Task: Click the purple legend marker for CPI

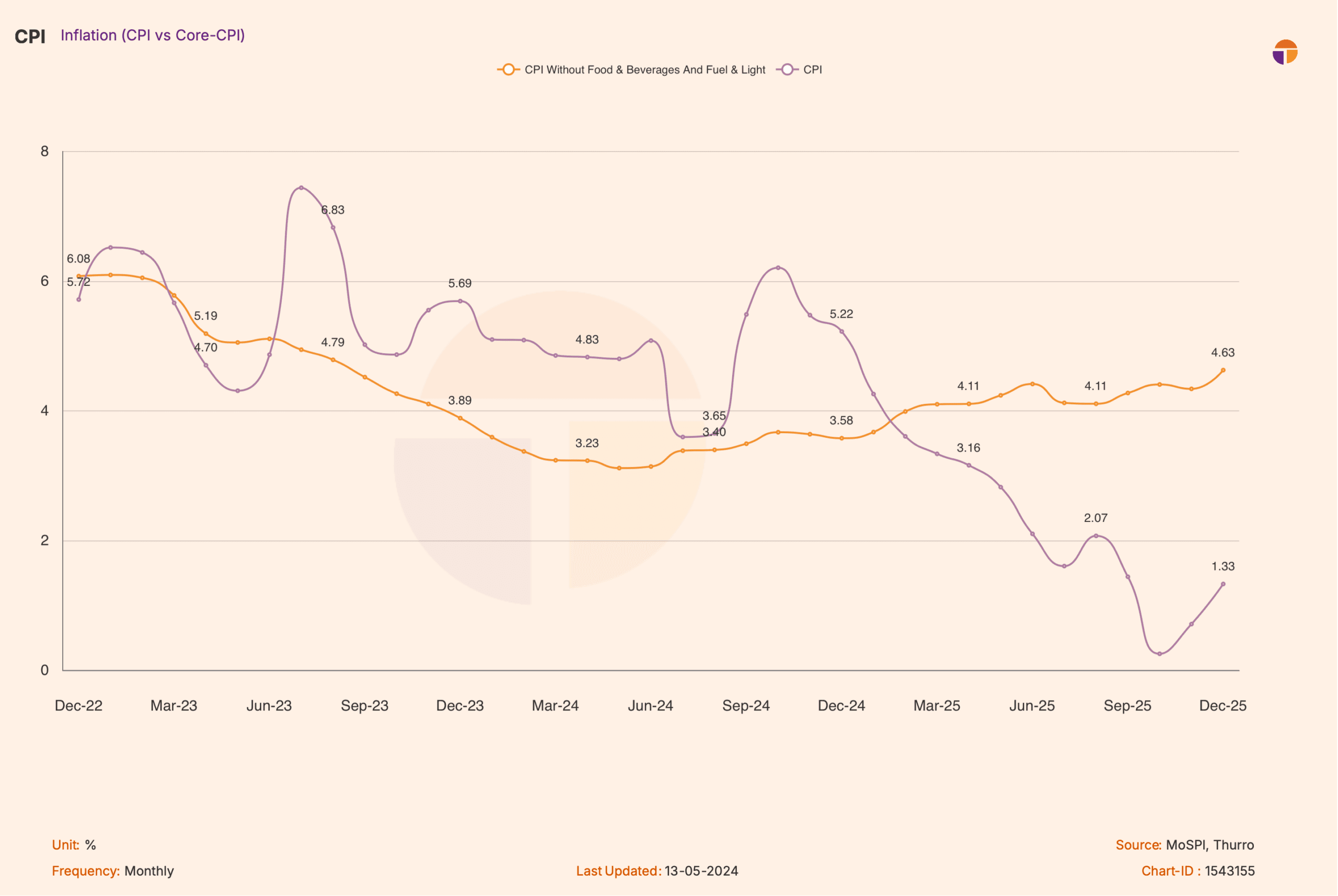Action: point(787,69)
